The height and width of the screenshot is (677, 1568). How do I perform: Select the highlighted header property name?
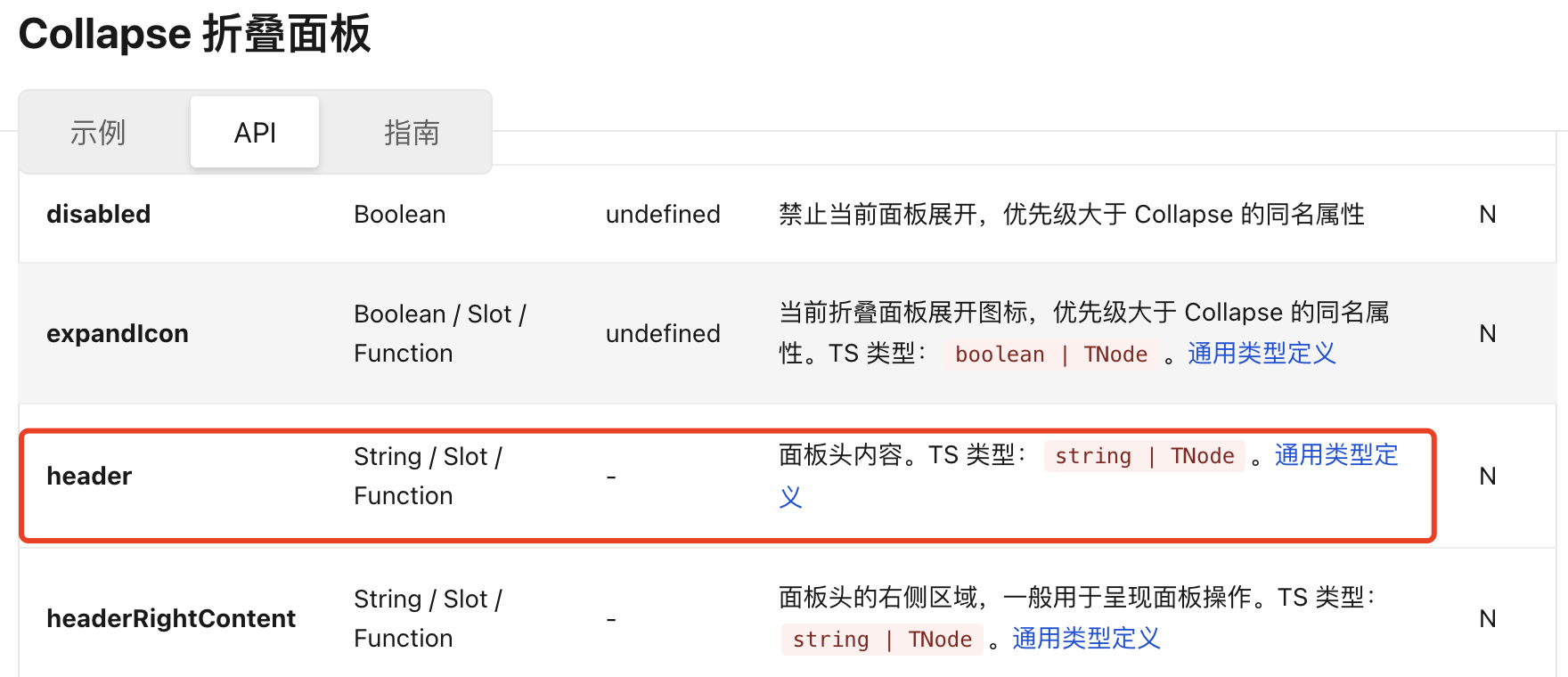[x=89, y=476]
